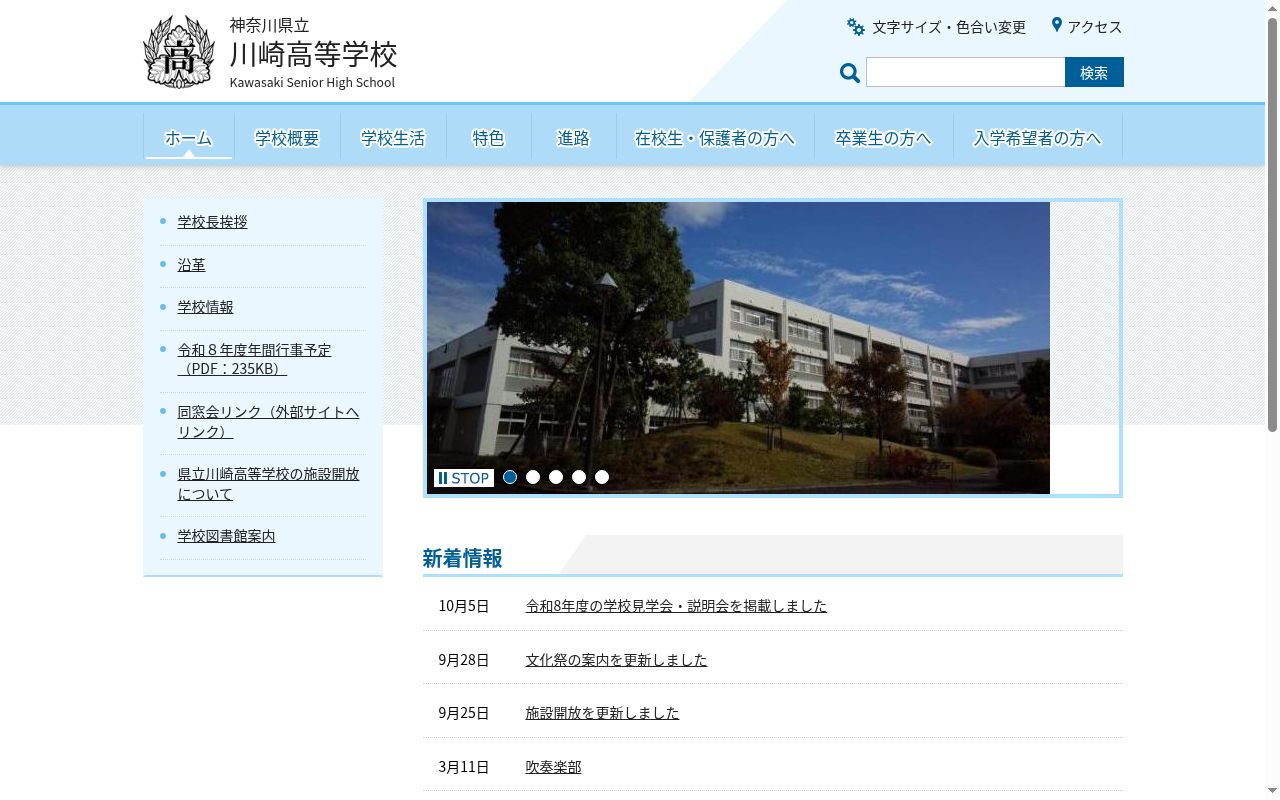The image size is (1280, 800).
Task: Focus the site search text field
Action: click(965, 72)
